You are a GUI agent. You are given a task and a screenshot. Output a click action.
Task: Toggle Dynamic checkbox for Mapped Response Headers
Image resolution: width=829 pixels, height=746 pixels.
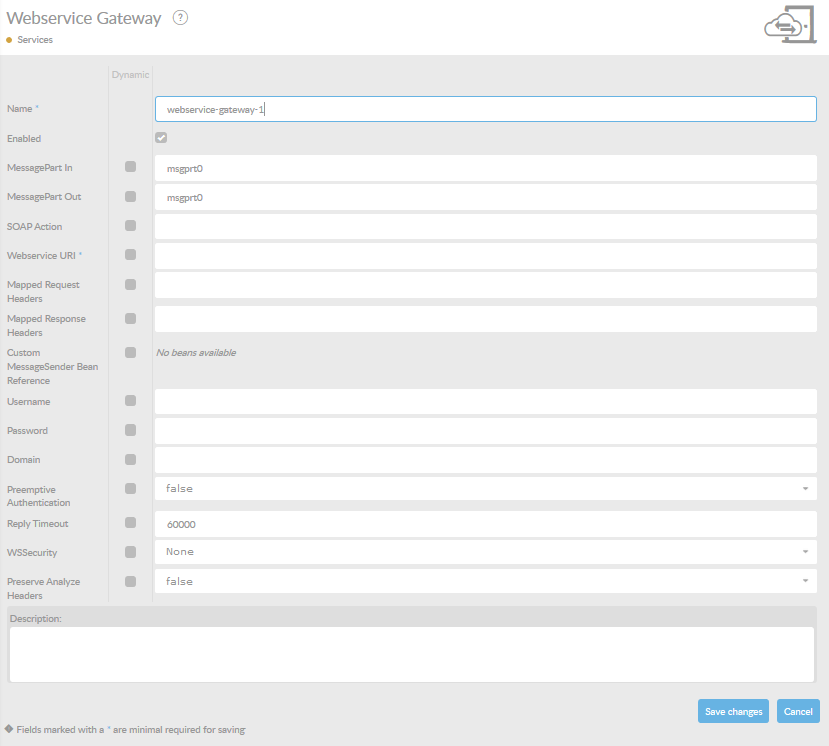tap(131, 318)
